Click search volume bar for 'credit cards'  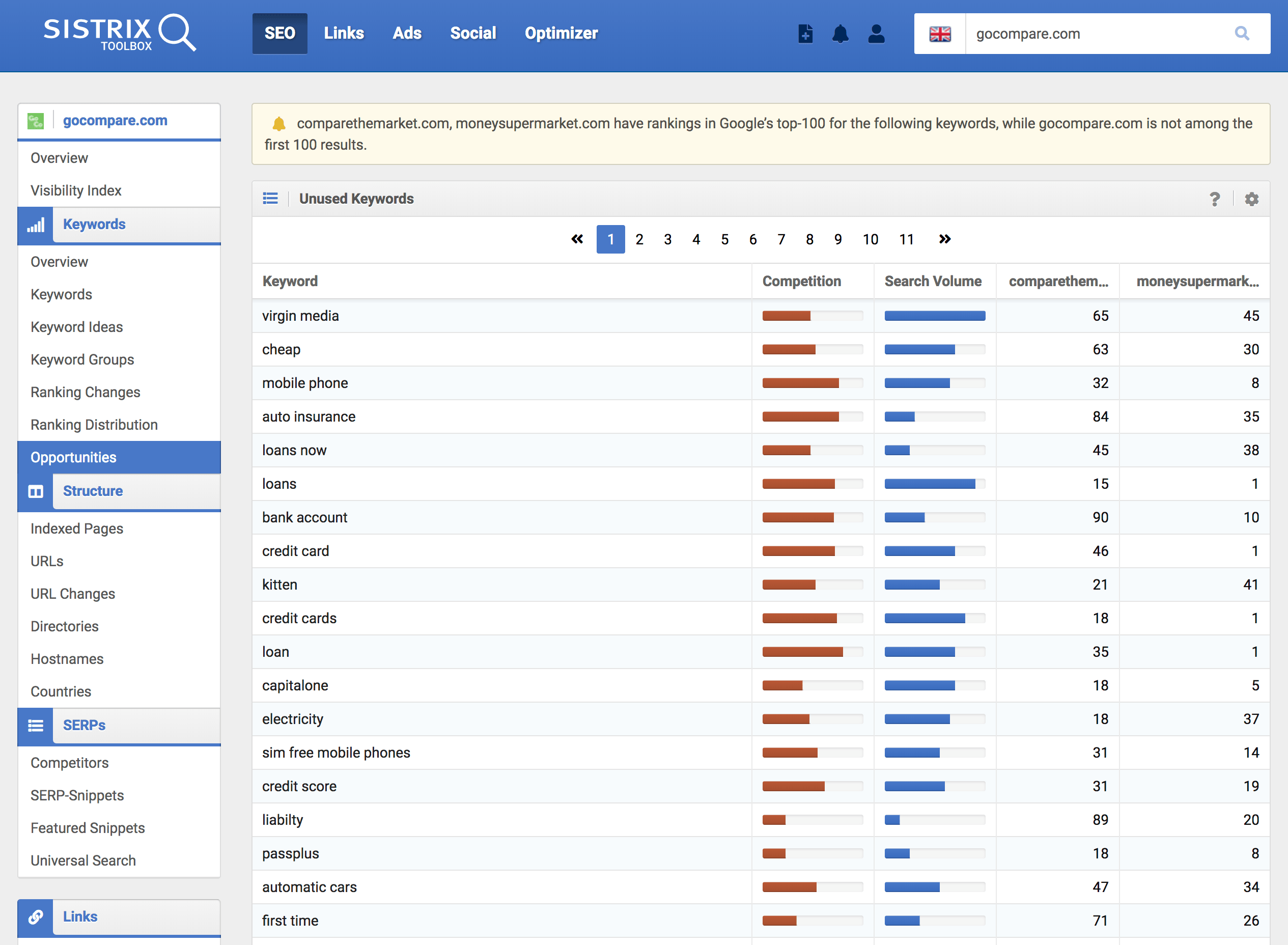[x=935, y=618]
